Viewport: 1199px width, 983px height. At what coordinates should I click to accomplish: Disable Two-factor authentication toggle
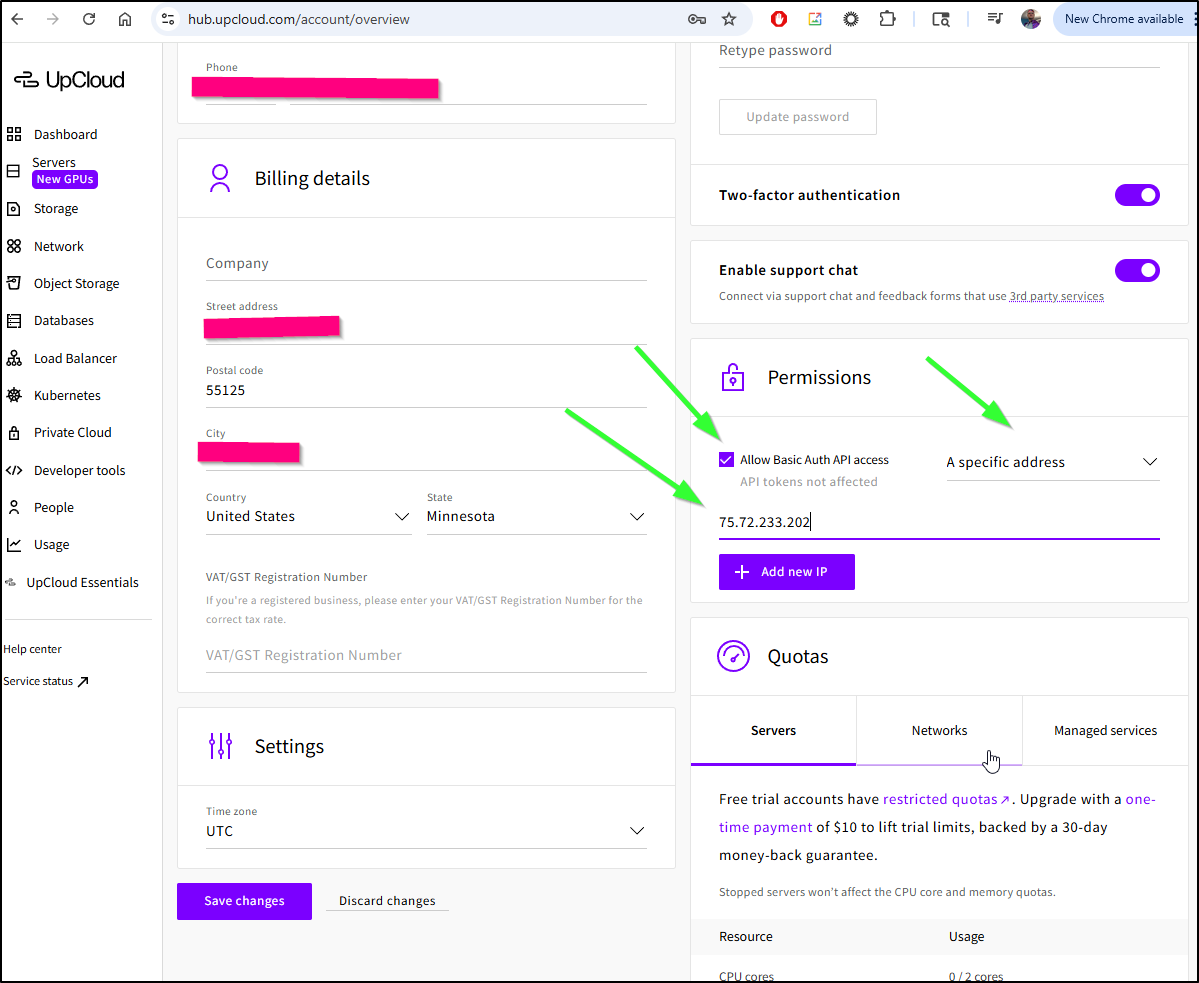tap(1137, 195)
